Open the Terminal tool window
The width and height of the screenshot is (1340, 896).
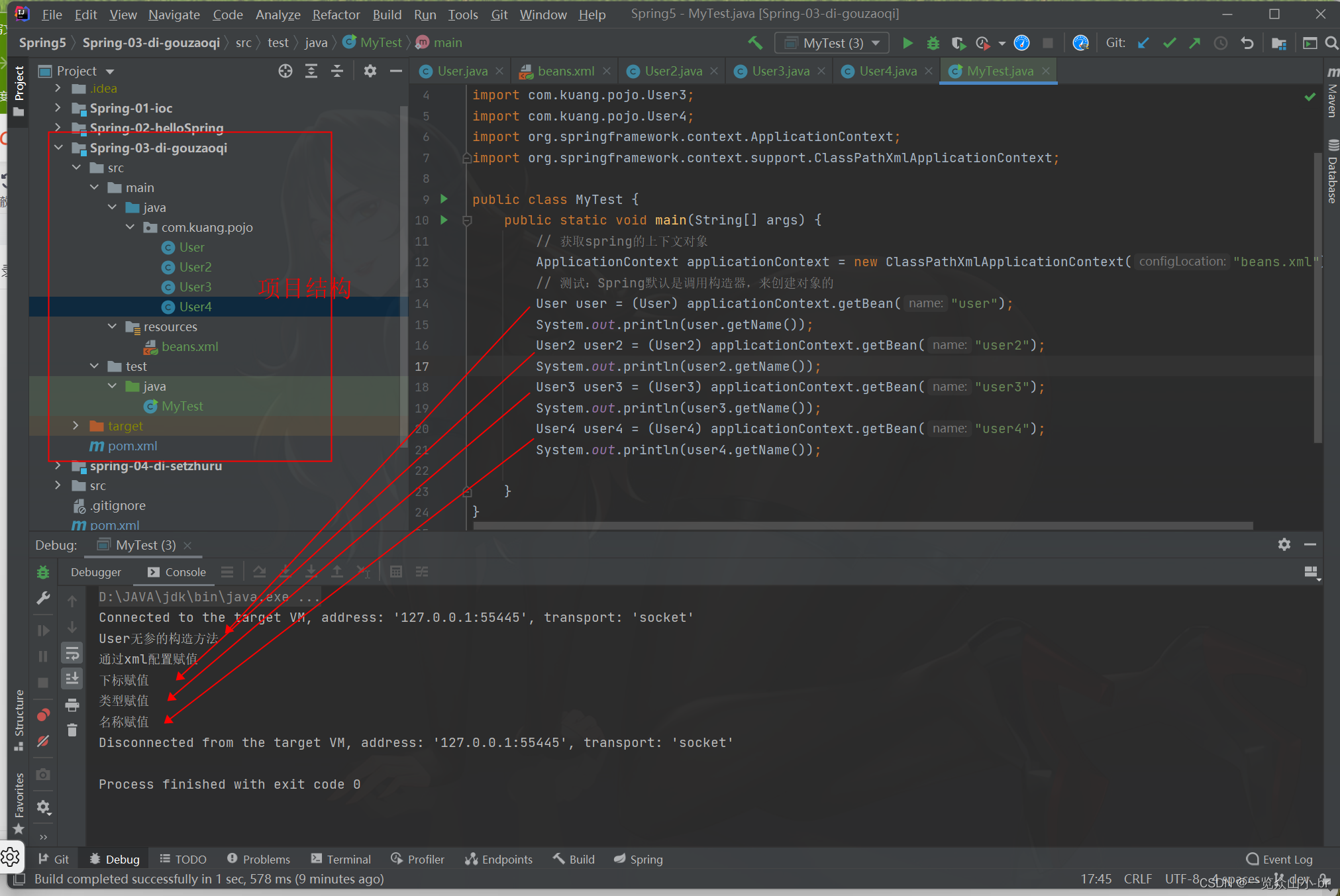point(341,859)
